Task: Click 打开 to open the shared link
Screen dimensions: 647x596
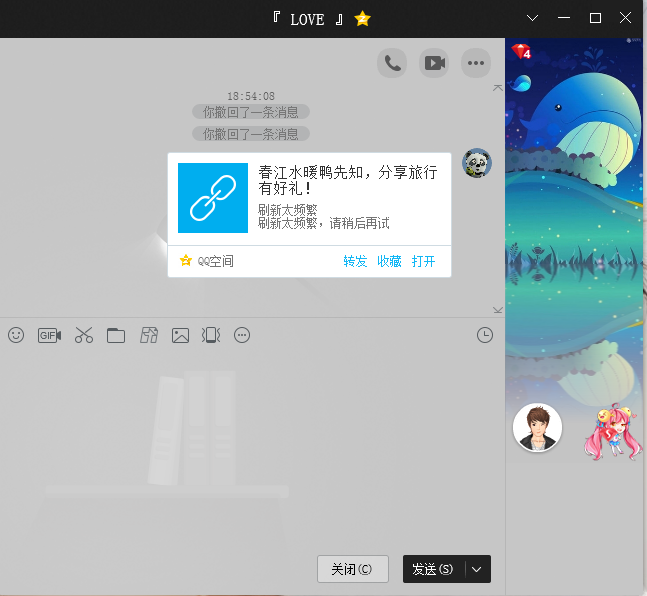Action: 423,261
